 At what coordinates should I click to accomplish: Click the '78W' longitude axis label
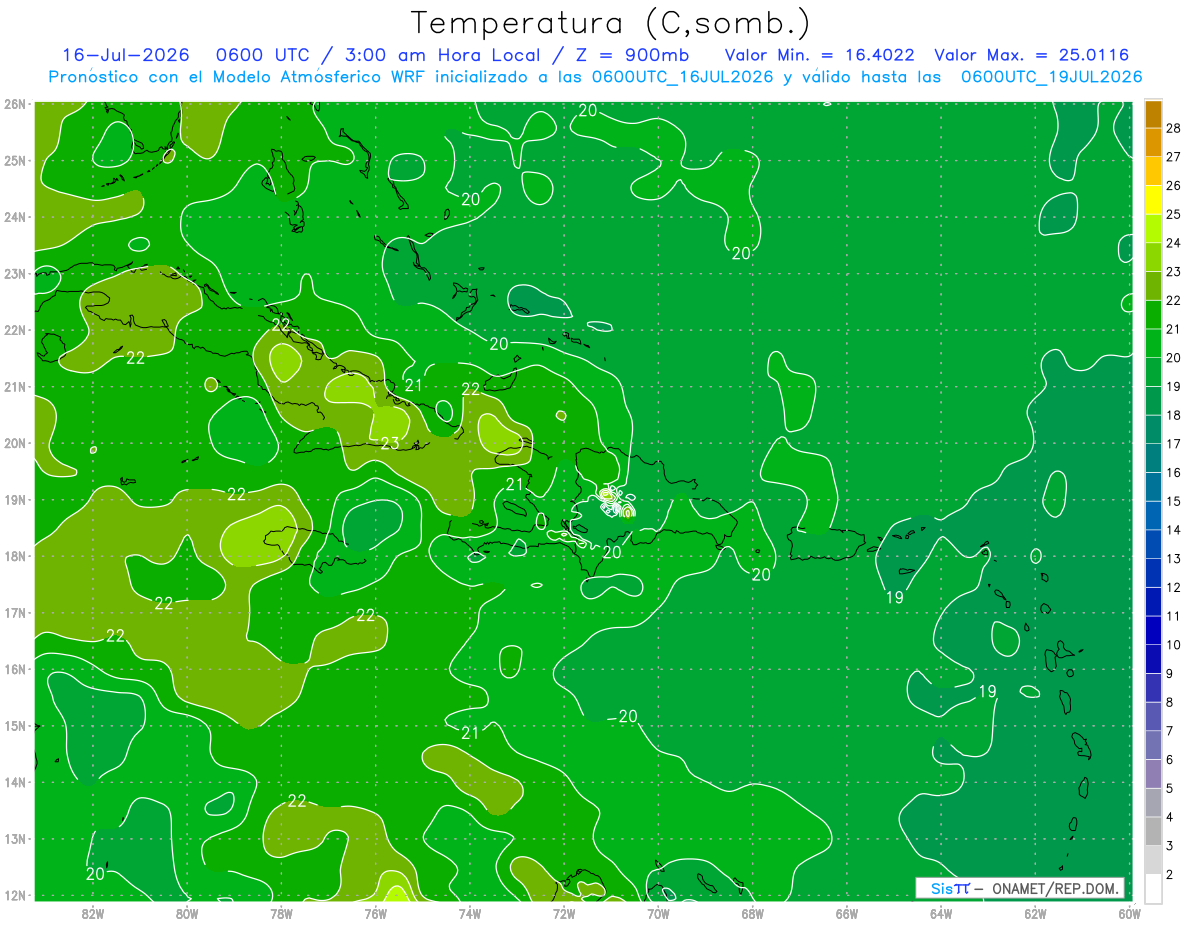[281, 913]
